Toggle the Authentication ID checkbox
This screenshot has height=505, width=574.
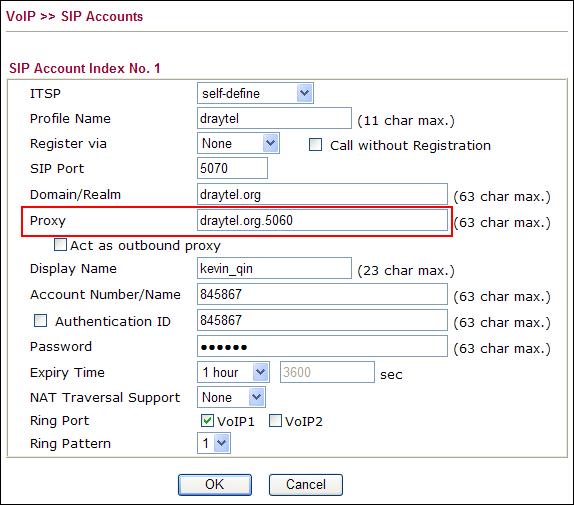[40, 321]
